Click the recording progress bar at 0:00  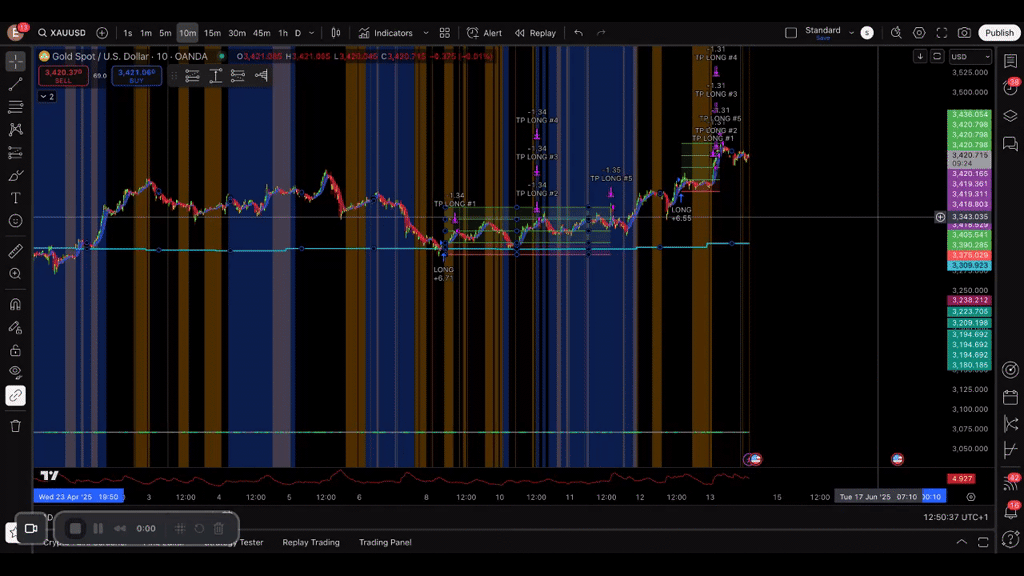[145, 528]
